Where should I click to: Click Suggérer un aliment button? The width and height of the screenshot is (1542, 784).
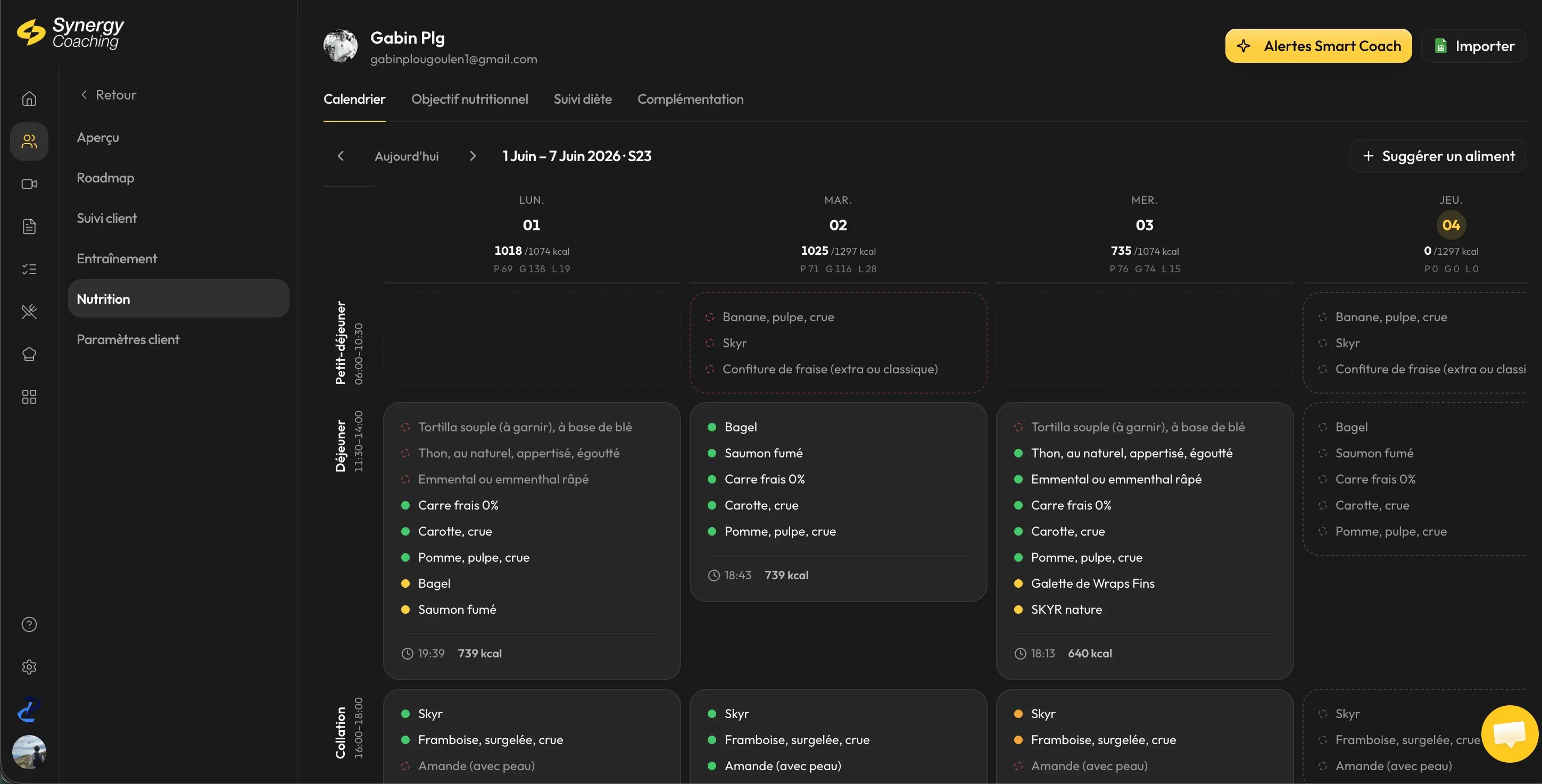pyautogui.click(x=1438, y=156)
